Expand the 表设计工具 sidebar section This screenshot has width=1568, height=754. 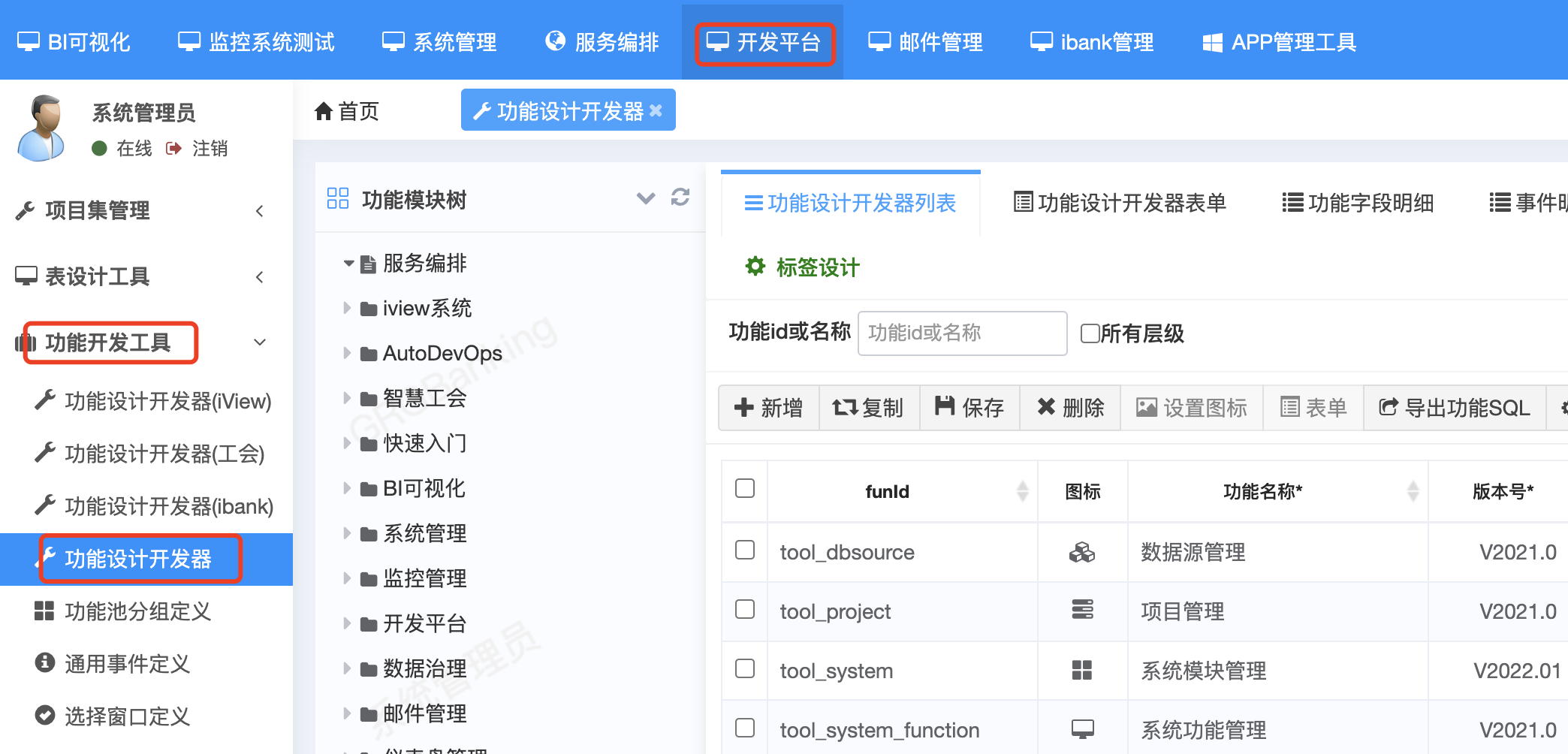(x=146, y=276)
